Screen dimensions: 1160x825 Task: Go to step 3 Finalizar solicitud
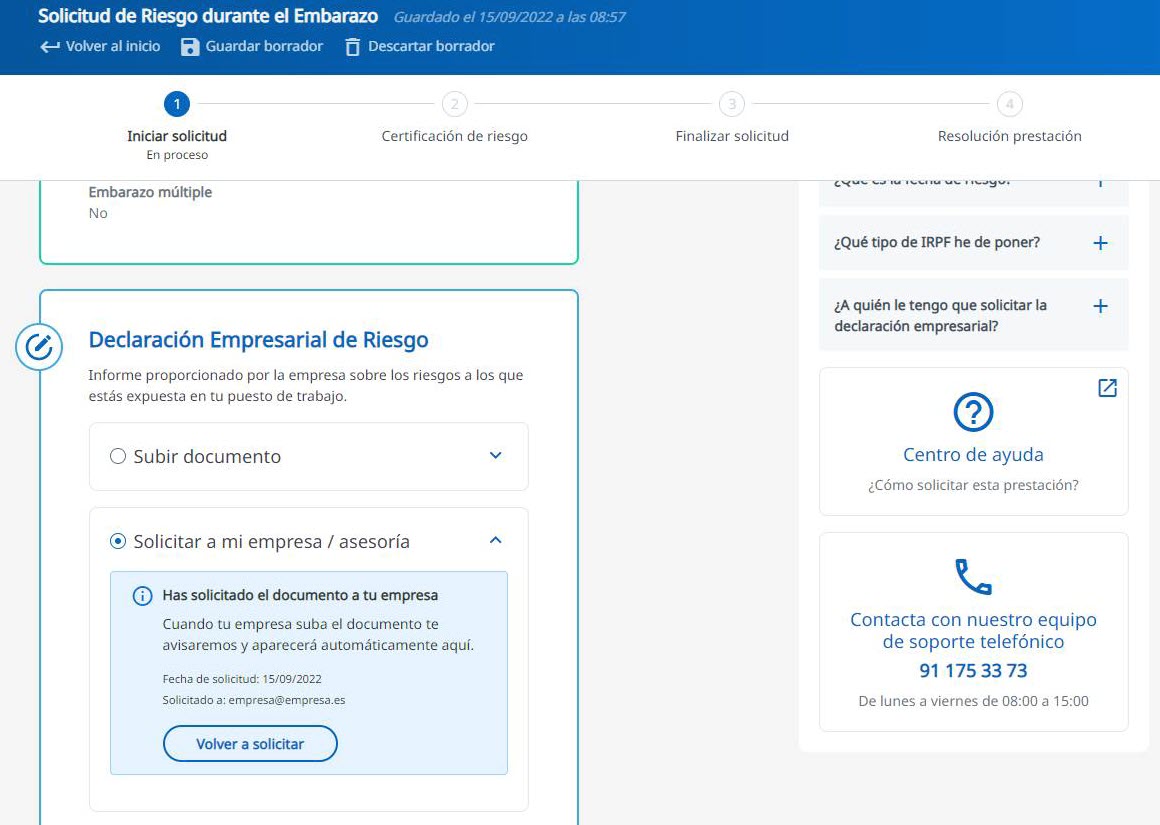tap(732, 104)
